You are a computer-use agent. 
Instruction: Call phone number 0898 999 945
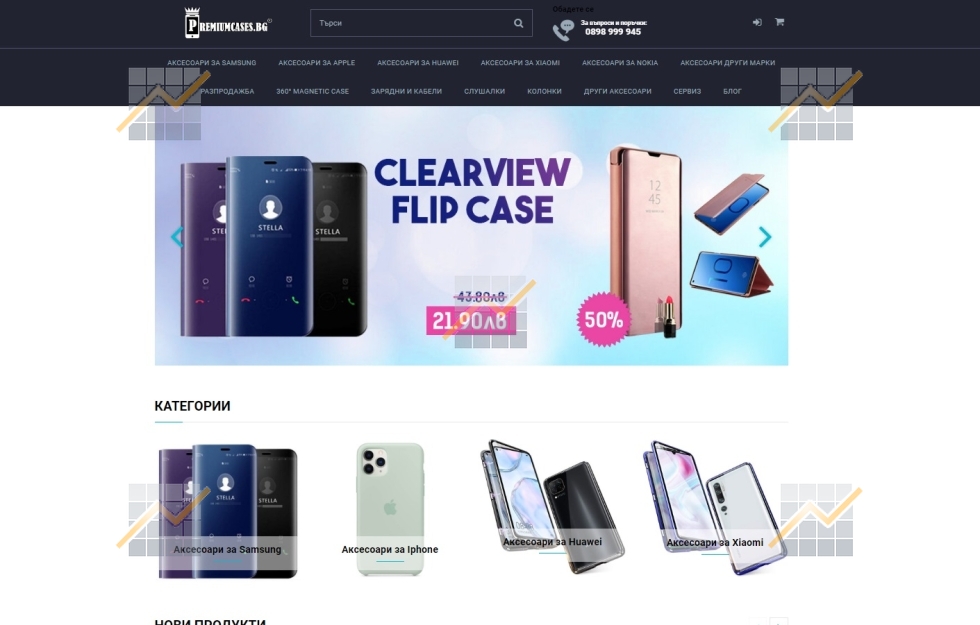612,32
